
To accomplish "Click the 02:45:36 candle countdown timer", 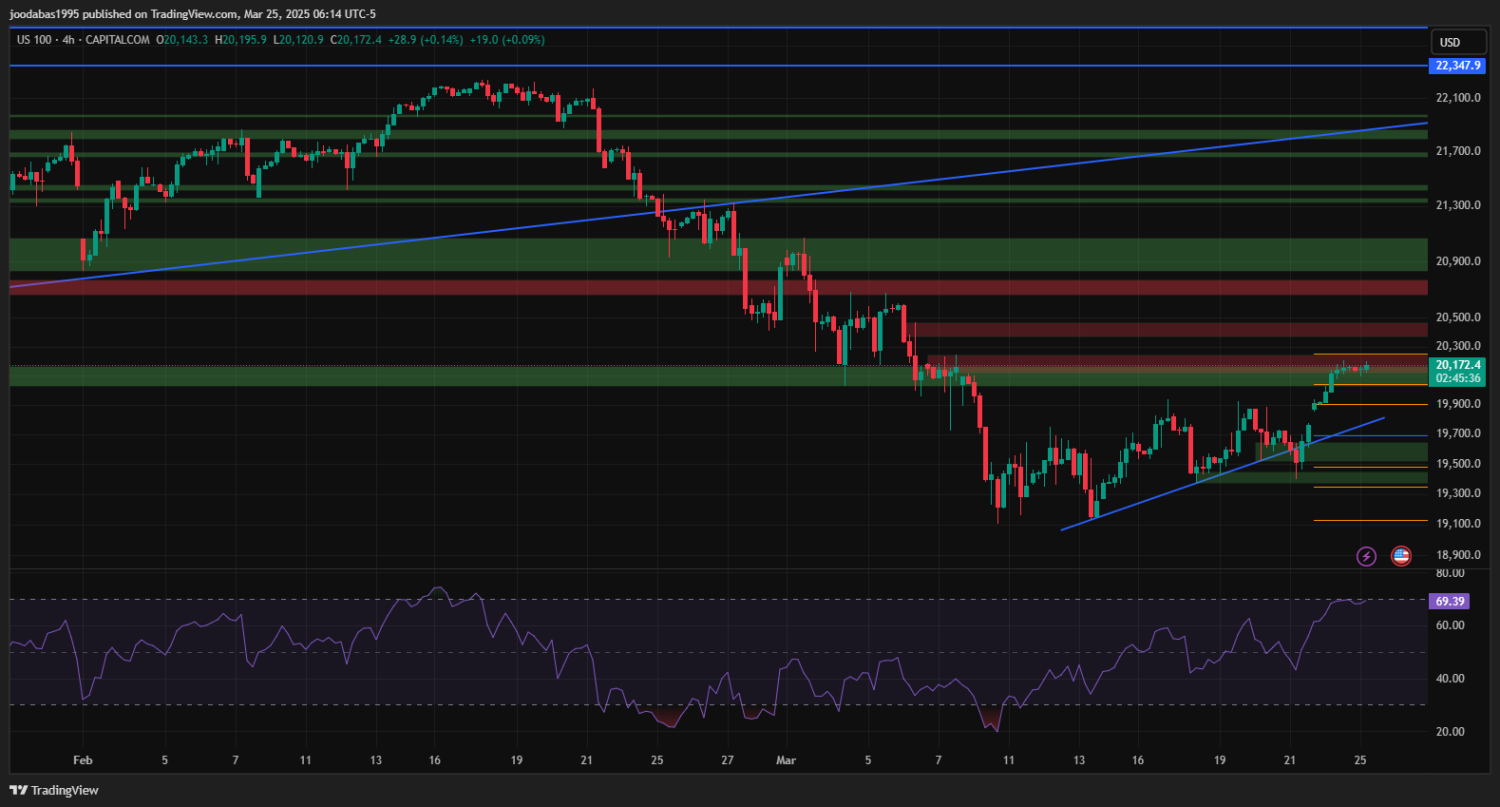I will pyautogui.click(x=1457, y=379).
